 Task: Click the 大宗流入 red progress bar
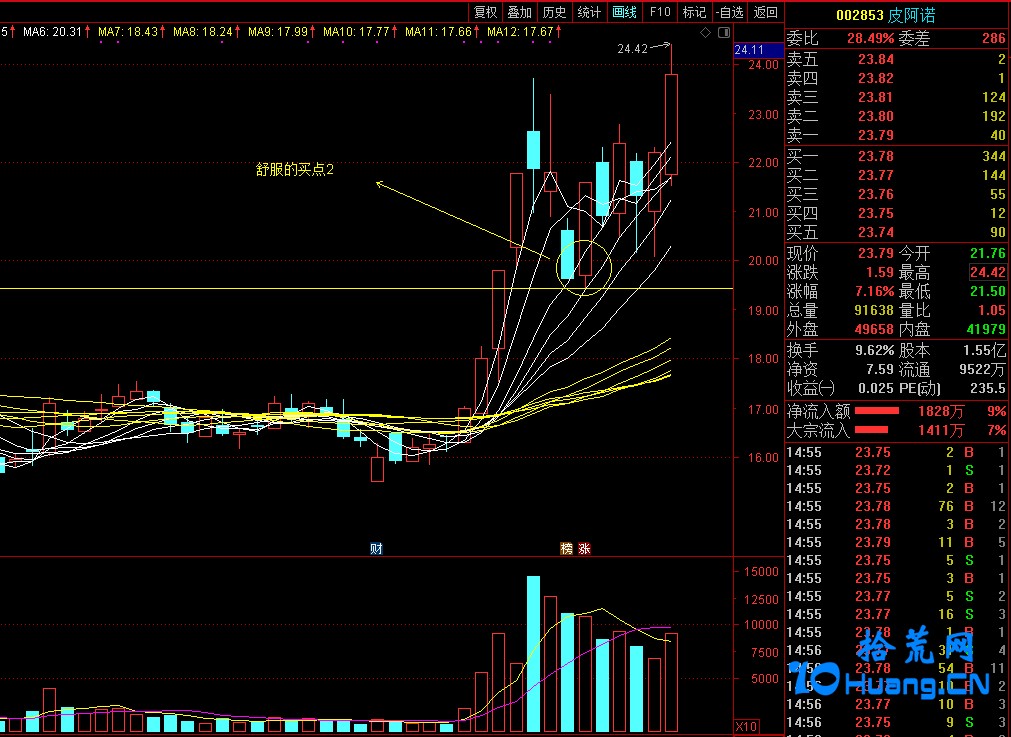(871, 429)
